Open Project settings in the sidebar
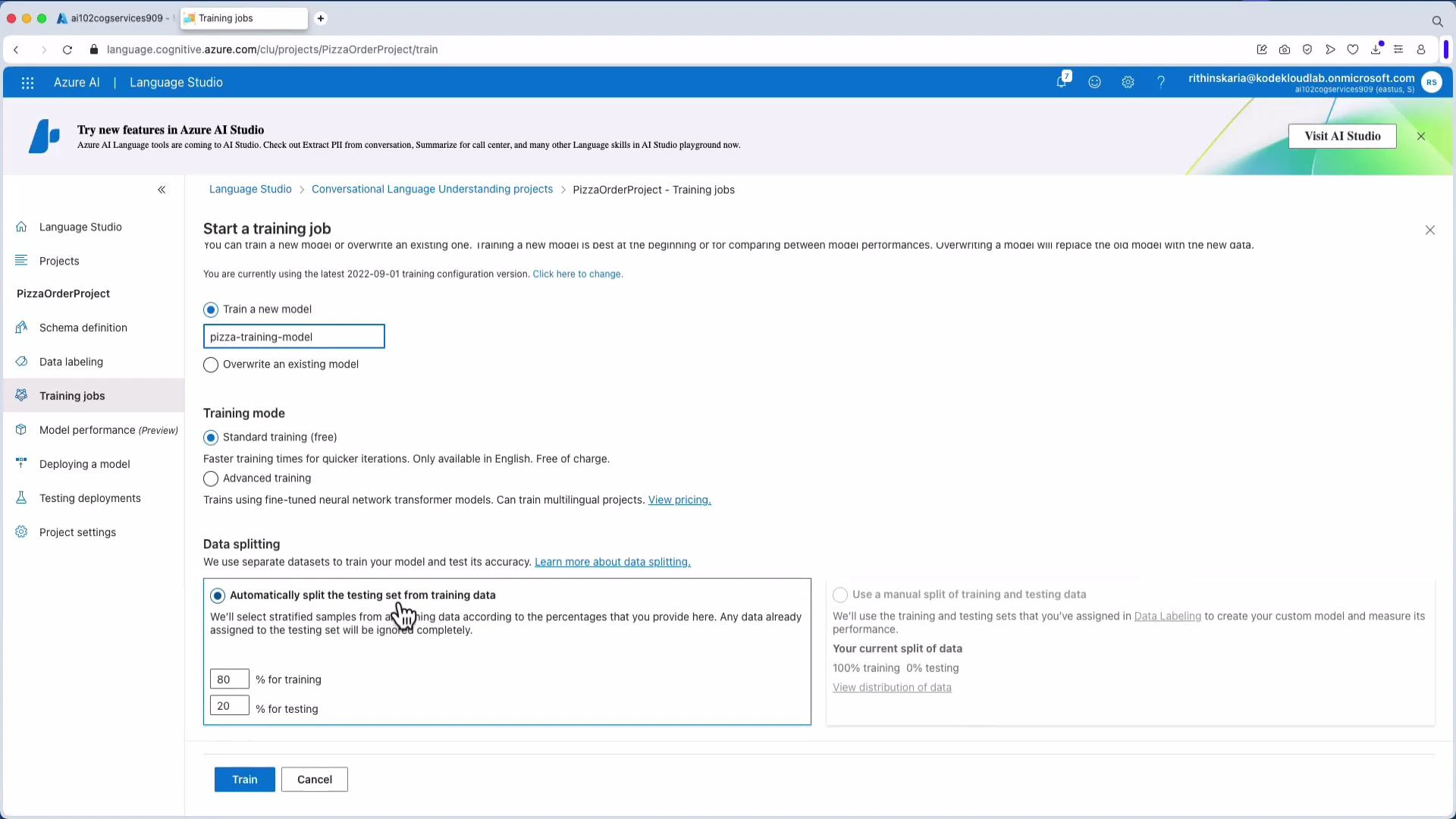This screenshot has width=1456, height=819. pyautogui.click(x=77, y=532)
